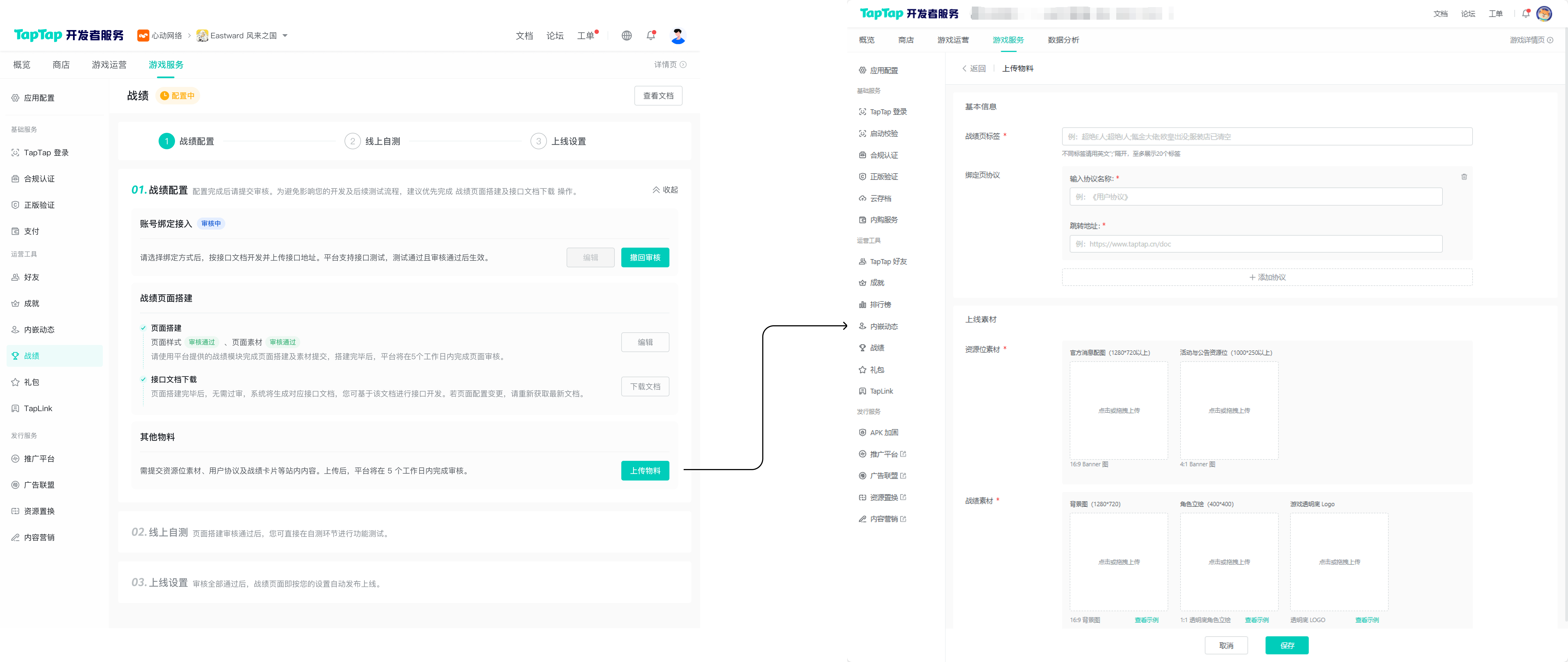This screenshot has height=662, width=1568.
Task: Open notifications bell in left header
Action: pos(651,36)
